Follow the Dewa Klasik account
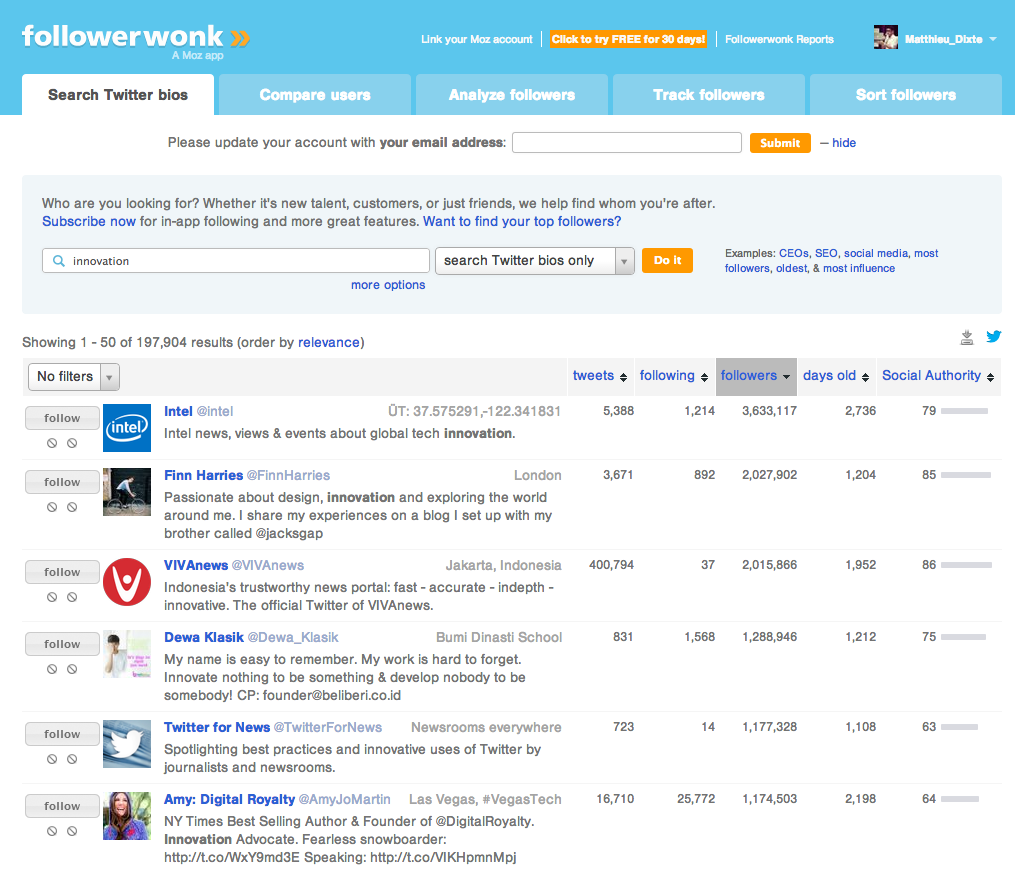The width and height of the screenshot is (1015, 872). pos(62,644)
